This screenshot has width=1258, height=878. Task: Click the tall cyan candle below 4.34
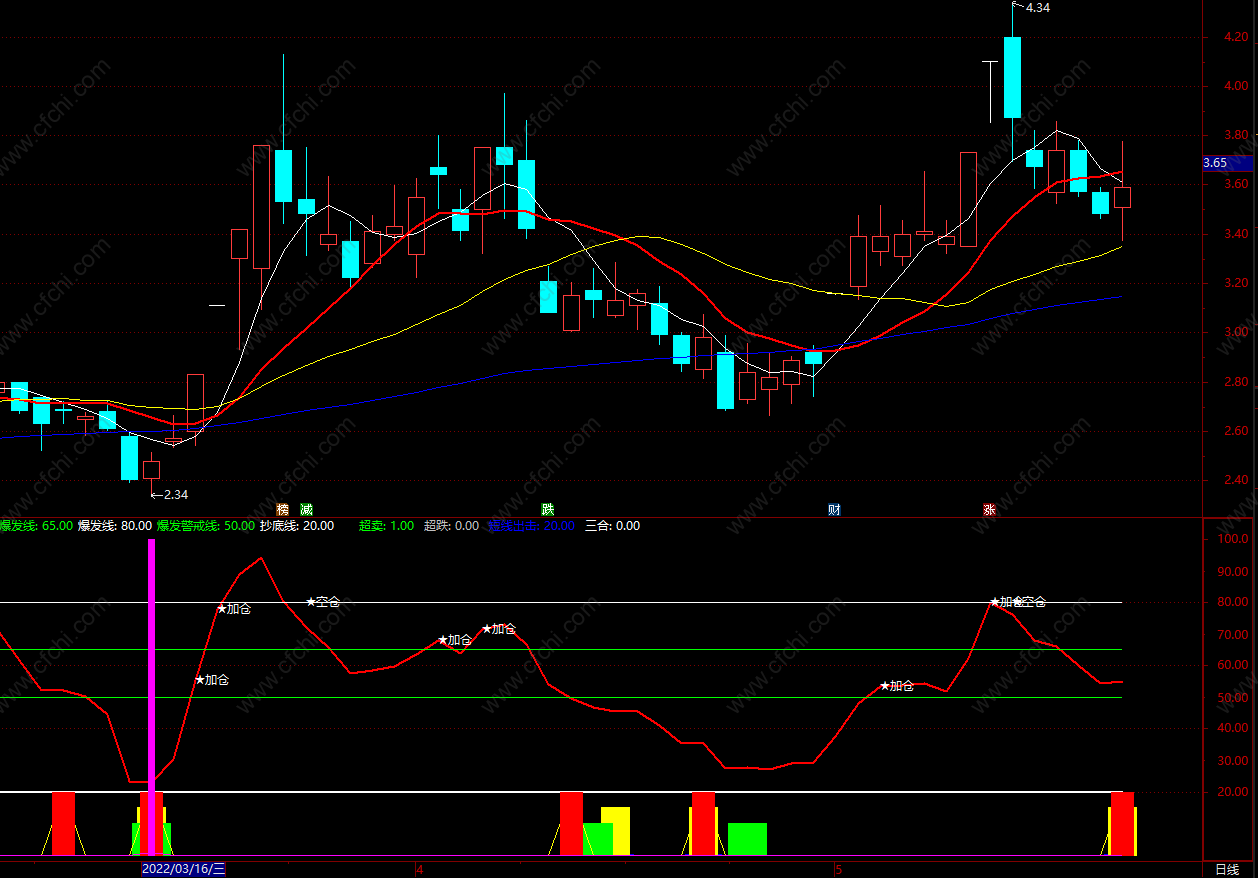pos(1012,77)
